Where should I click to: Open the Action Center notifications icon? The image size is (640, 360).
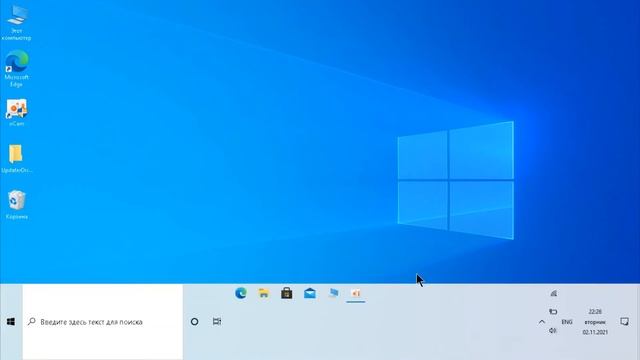[x=624, y=322]
